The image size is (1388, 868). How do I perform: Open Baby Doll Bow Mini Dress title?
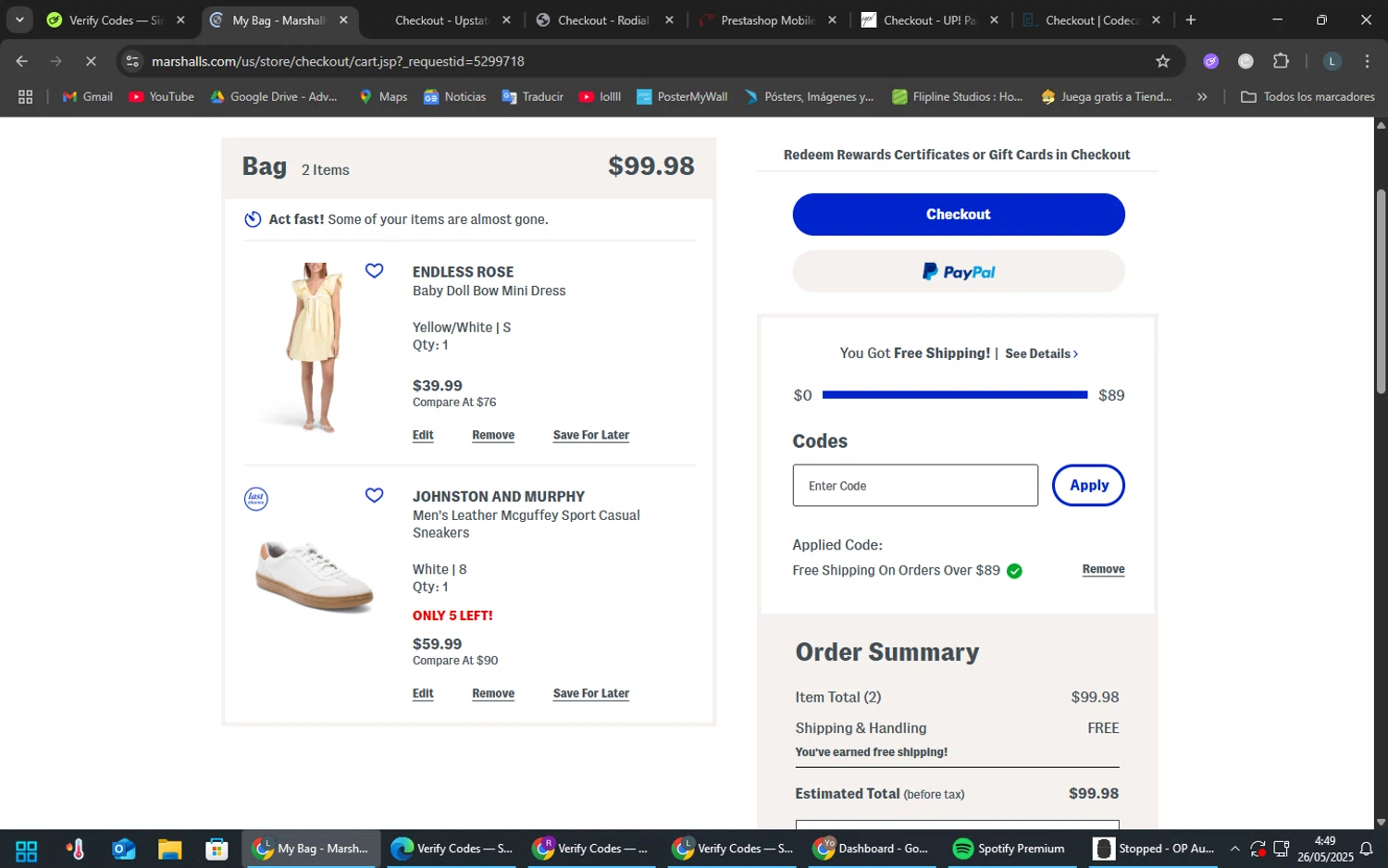coord(489,291)
